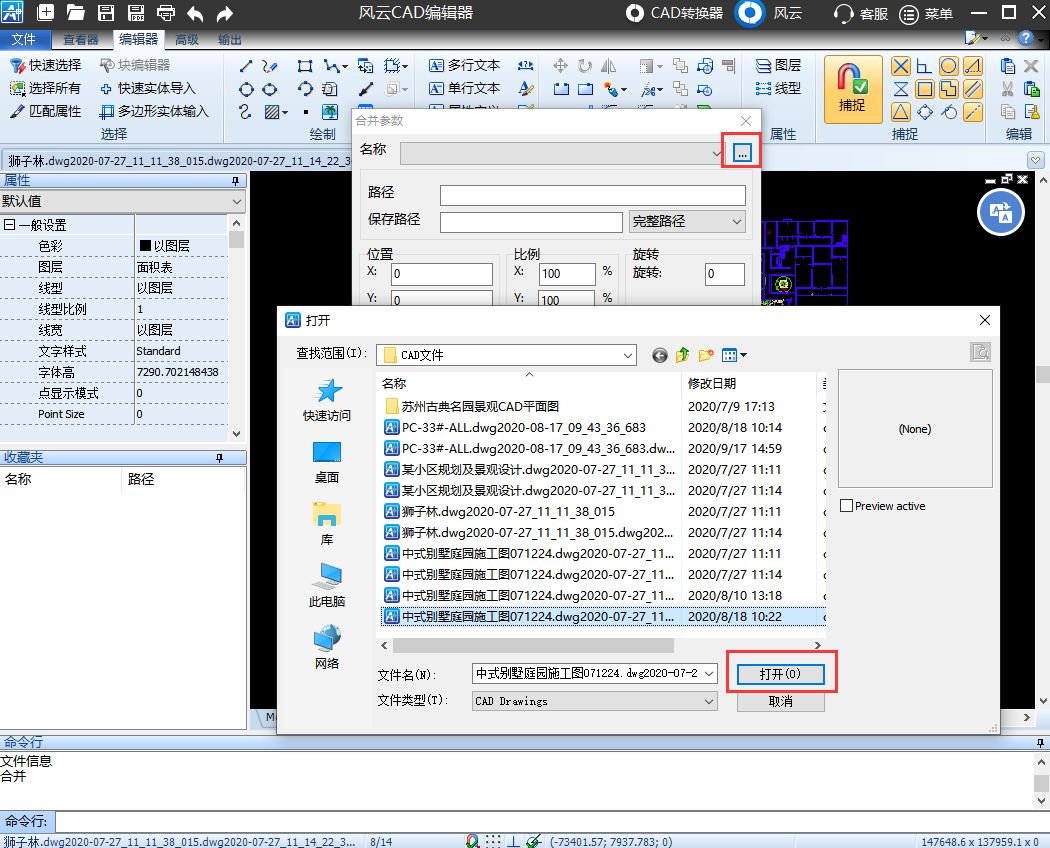
Task: Open 此电脑 in dialog sidebar
Action: point(327,585)
